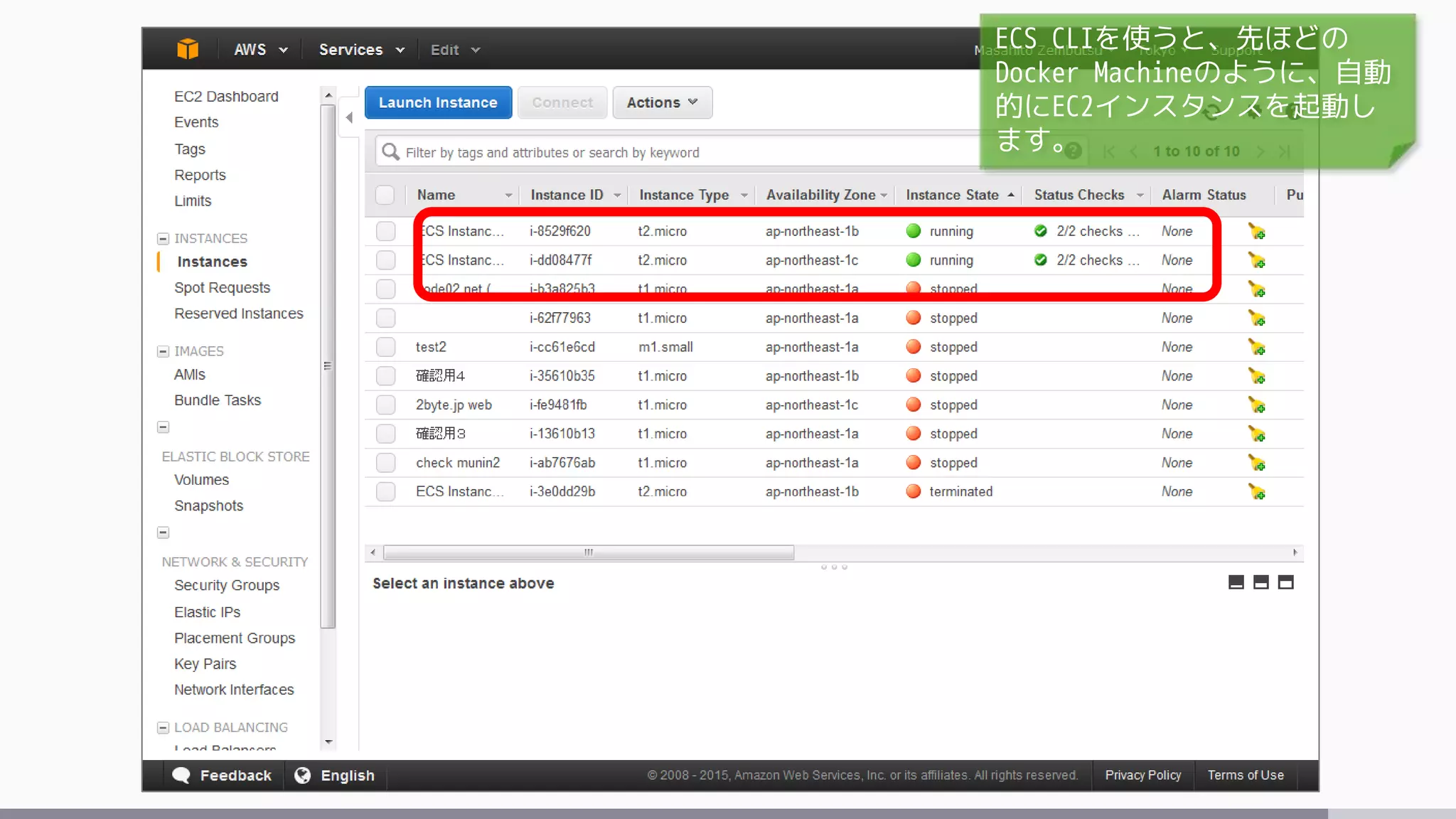Go to Spot Requests page
The width and height of the screenshot is (1456, 819).
tap(223, 288)
